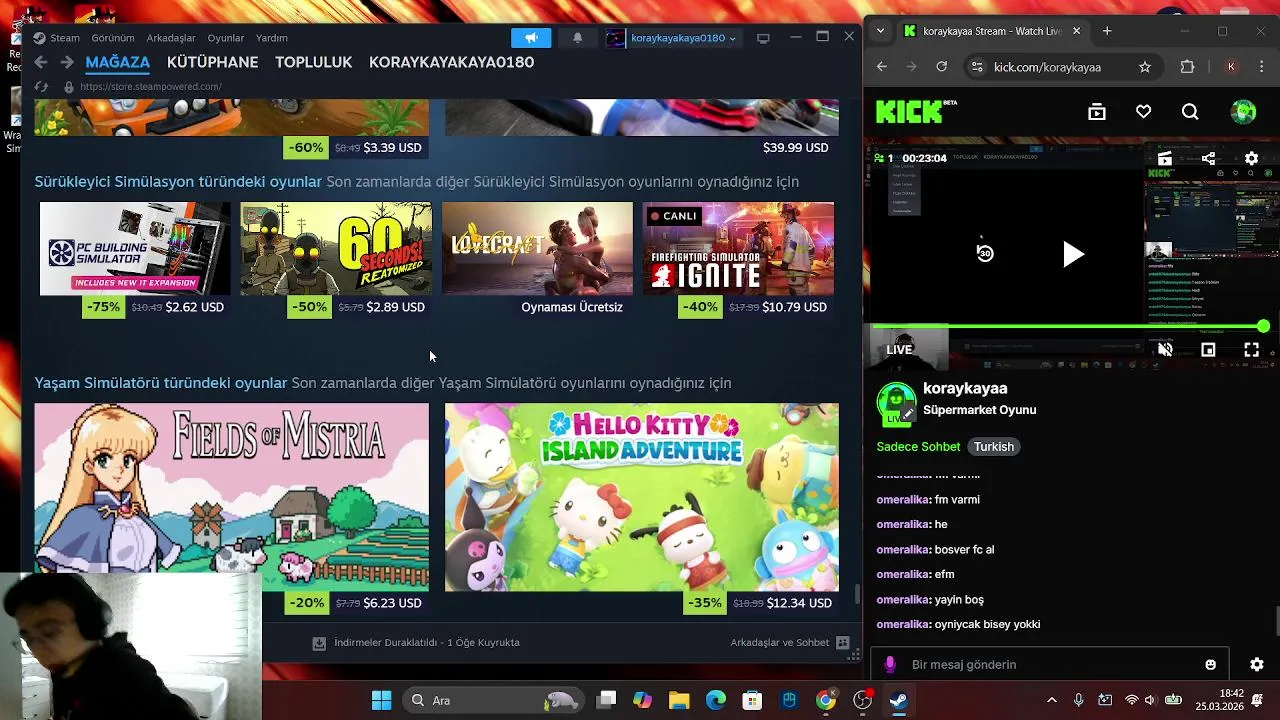Open Yaşam Simülatörü türündeki oyunlar link
The image size is (1280, 720).
(161, 383)
